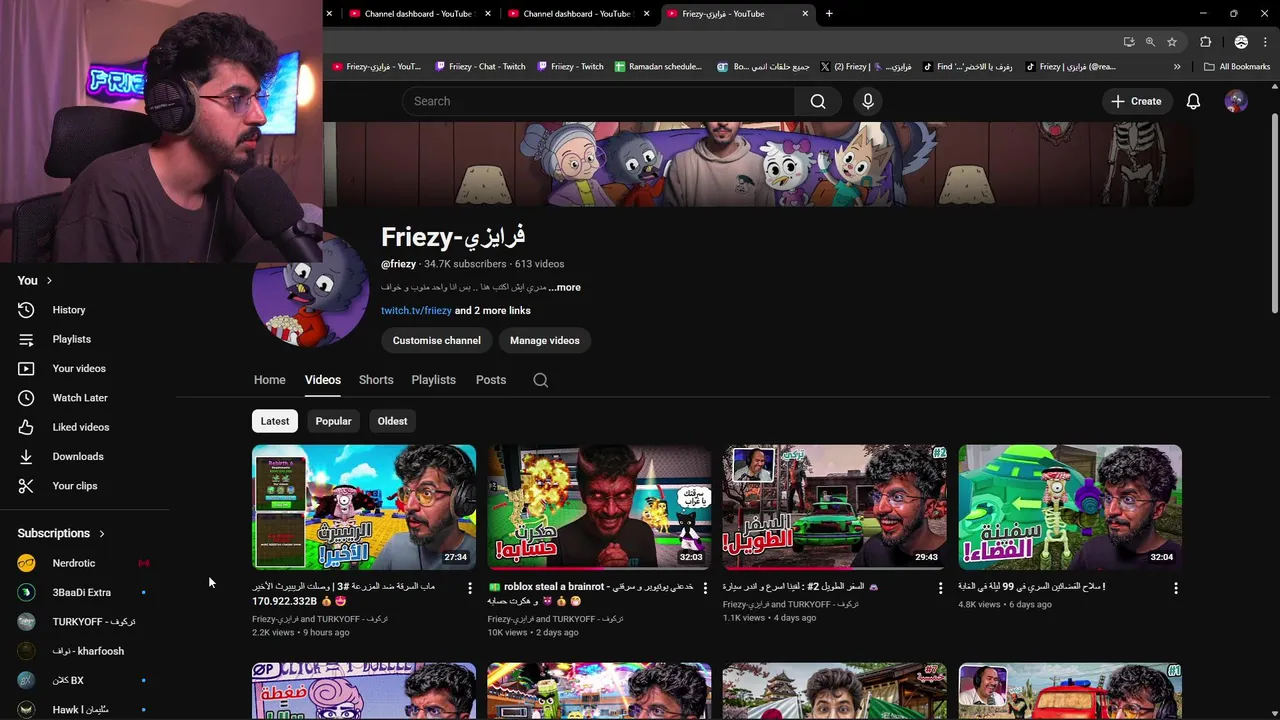Open the 27:34 video thumbnail
The width and height of the screenshot is (1280, 720).
click(x=364, y=507)
